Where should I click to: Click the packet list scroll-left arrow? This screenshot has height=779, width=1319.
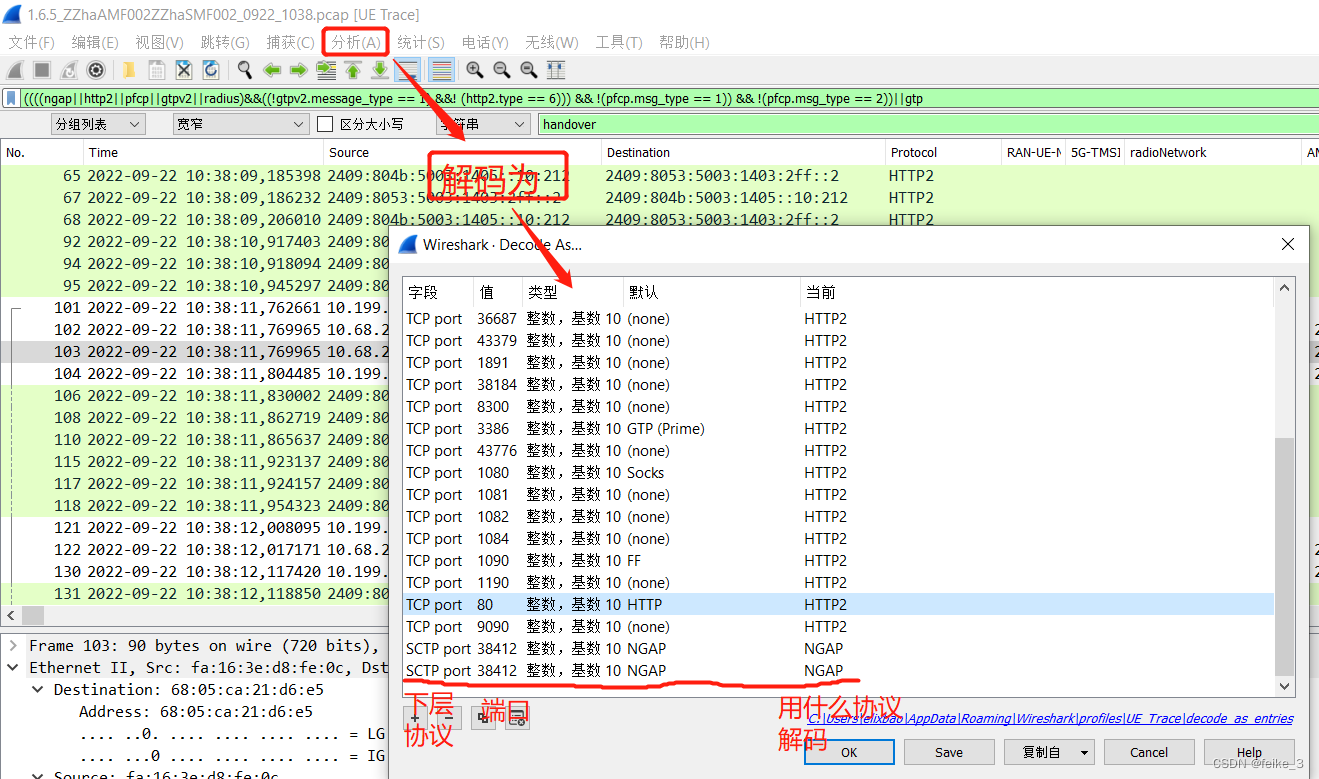[x=10, y=615]
